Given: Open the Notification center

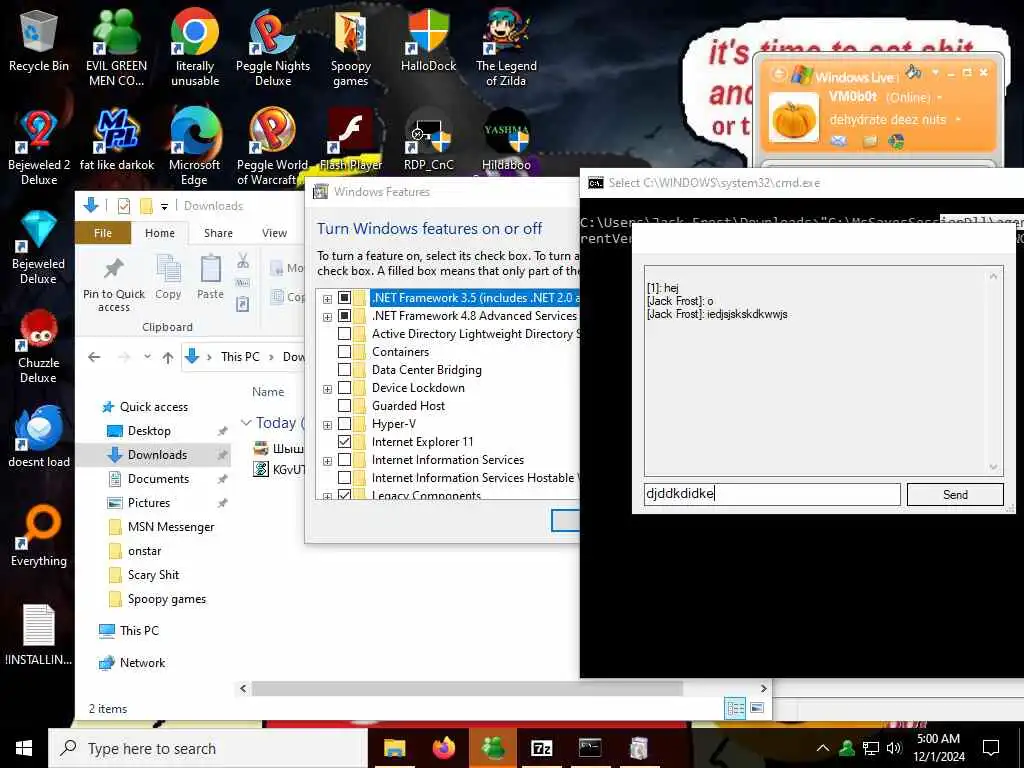Looking at the screenshot, I should [x=991, y=748].
